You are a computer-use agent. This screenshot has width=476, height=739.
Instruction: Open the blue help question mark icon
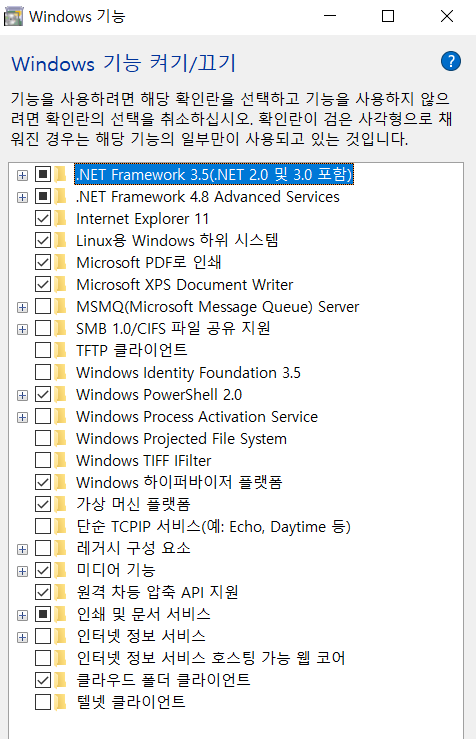[451, 61]
